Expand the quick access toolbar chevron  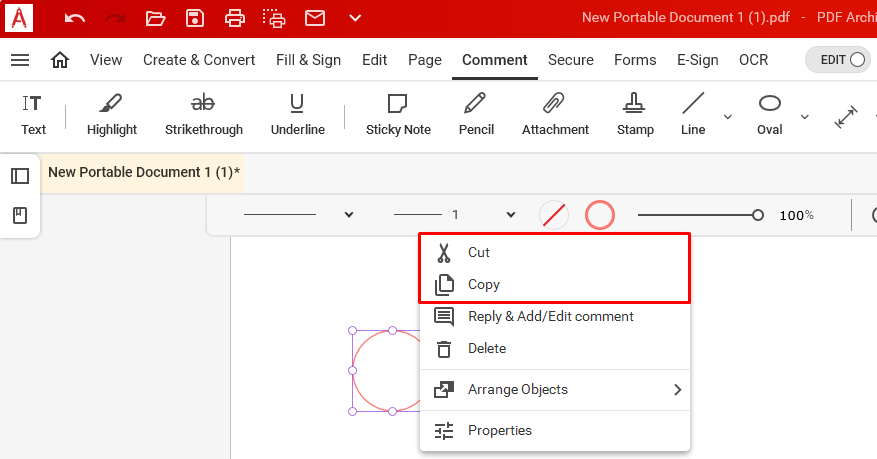355,18
